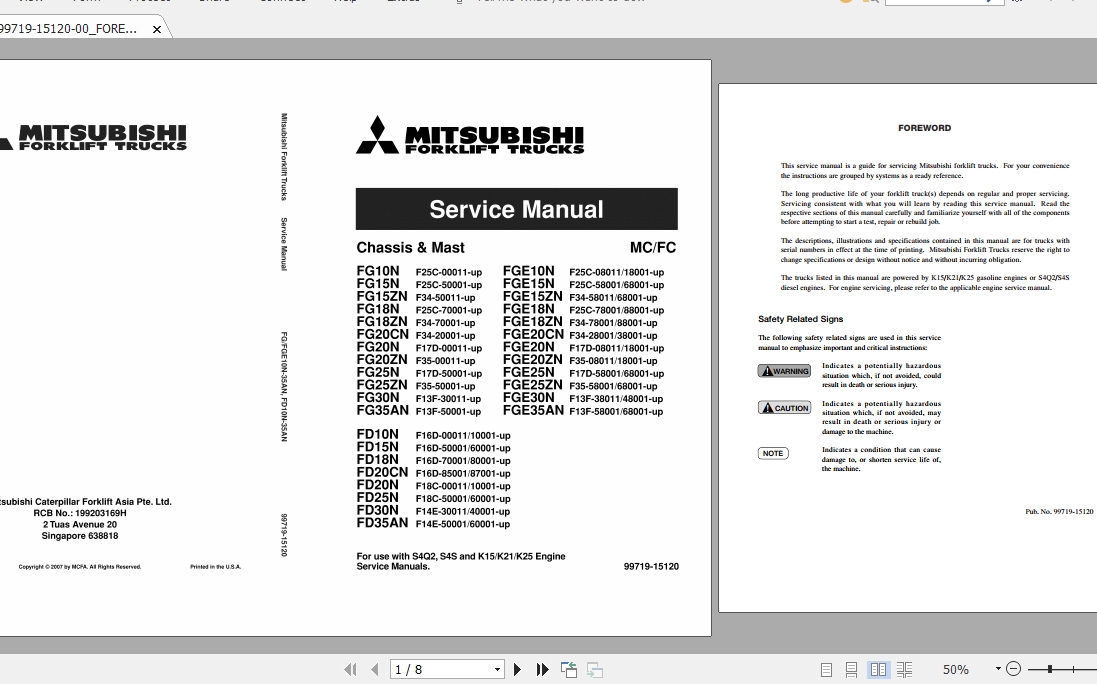Go forward to next view icon

[x=593, y=669]
